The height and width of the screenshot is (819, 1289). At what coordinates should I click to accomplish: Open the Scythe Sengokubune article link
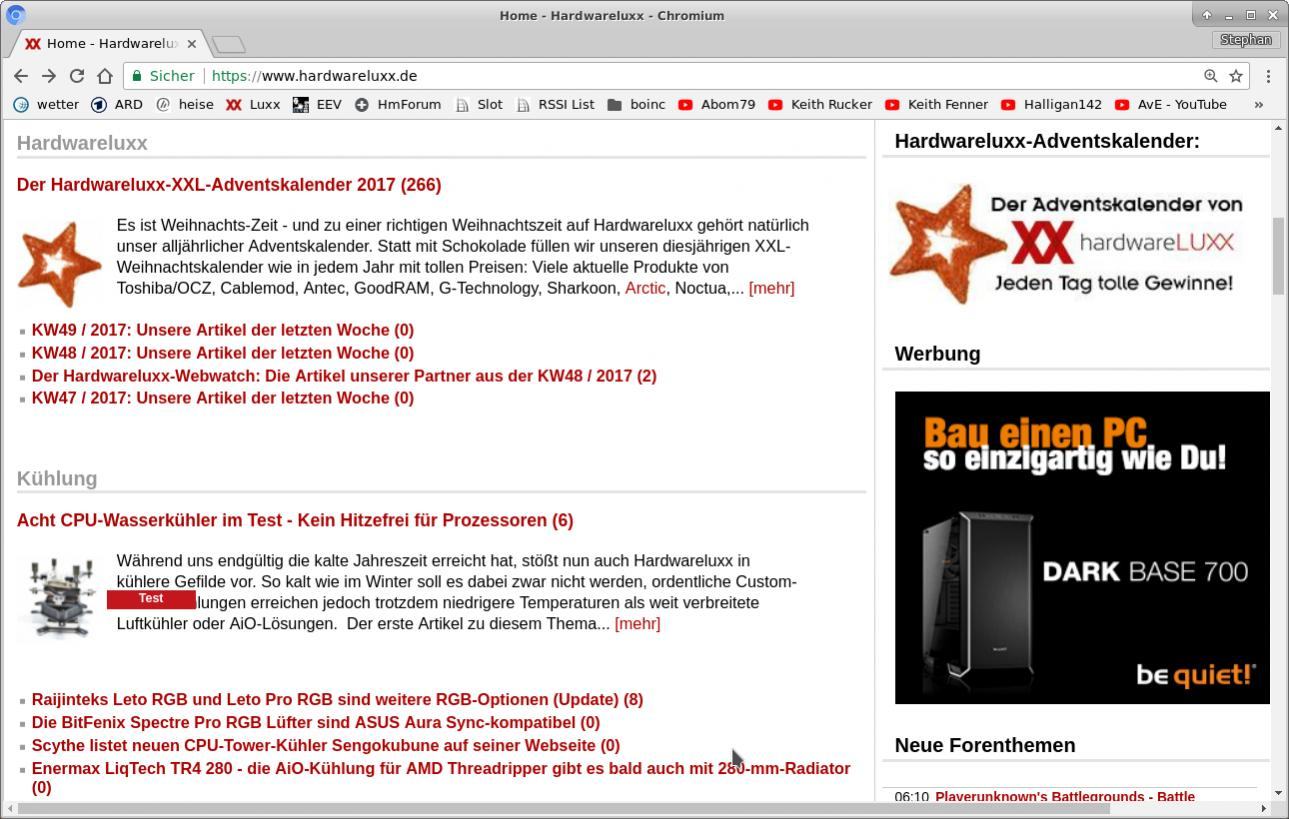(x=325, y=746)
